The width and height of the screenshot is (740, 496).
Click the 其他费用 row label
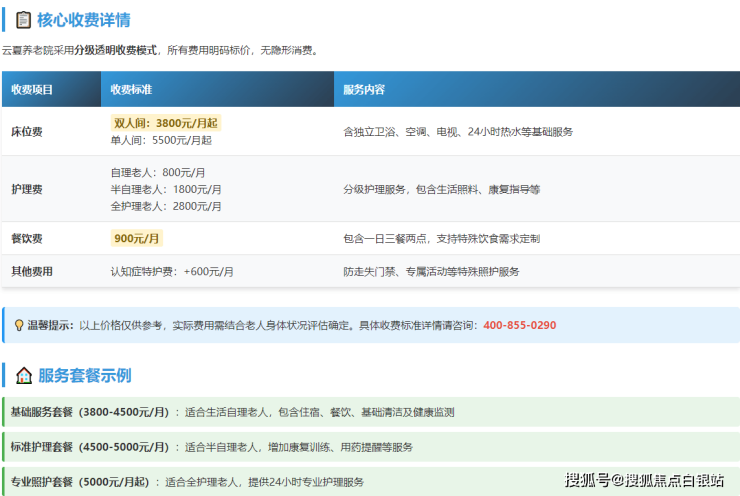pos(32,271)
